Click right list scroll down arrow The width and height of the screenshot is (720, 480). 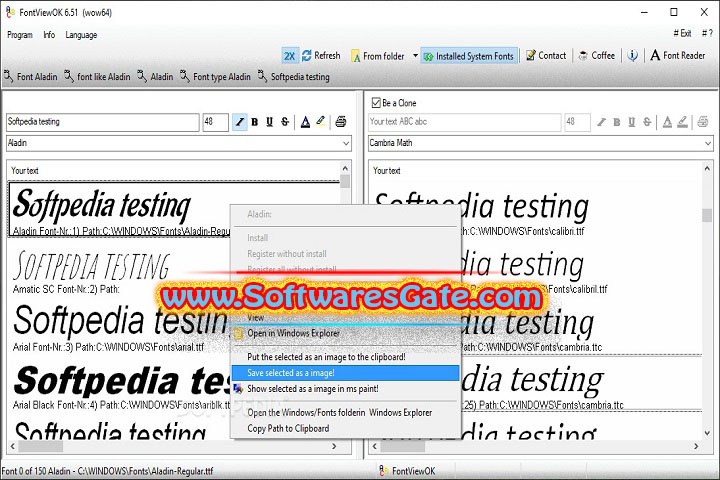coord(707,433)
